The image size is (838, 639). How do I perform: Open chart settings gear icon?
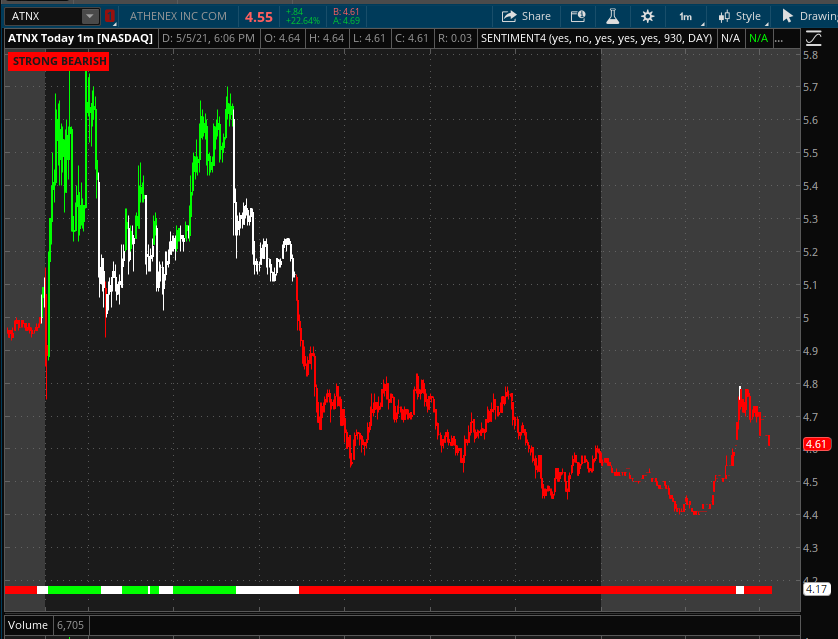click(647, 17)
